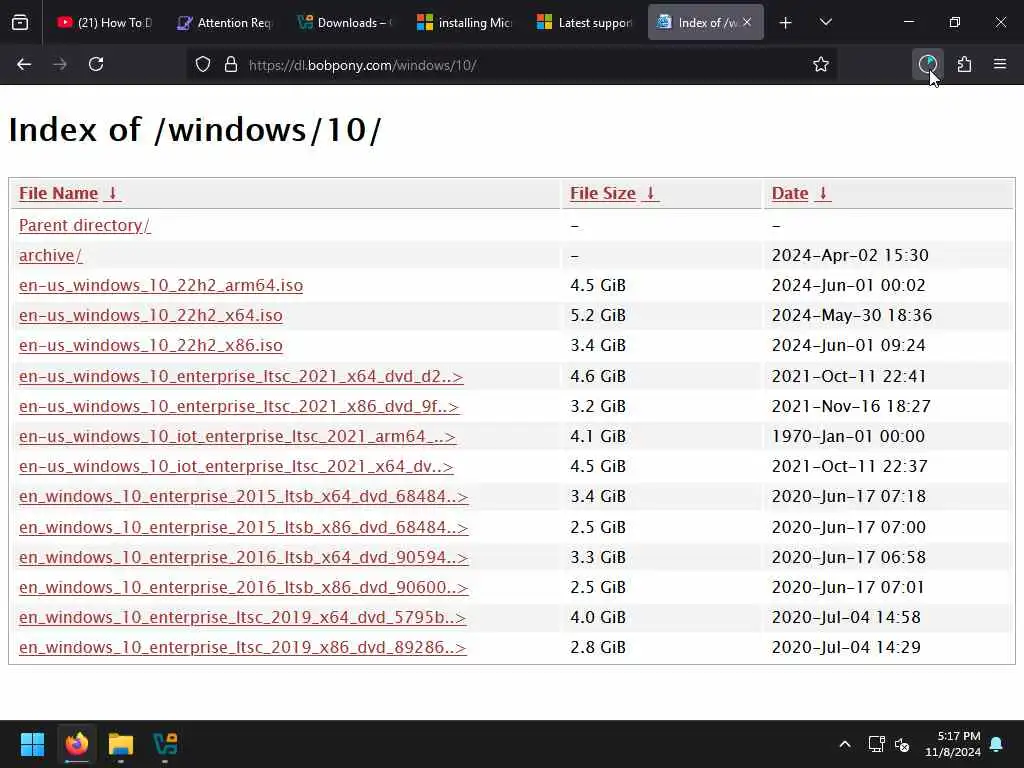Viewport: 1024px width, 768px height.
Task: Open a new tab
Action: 786,23
